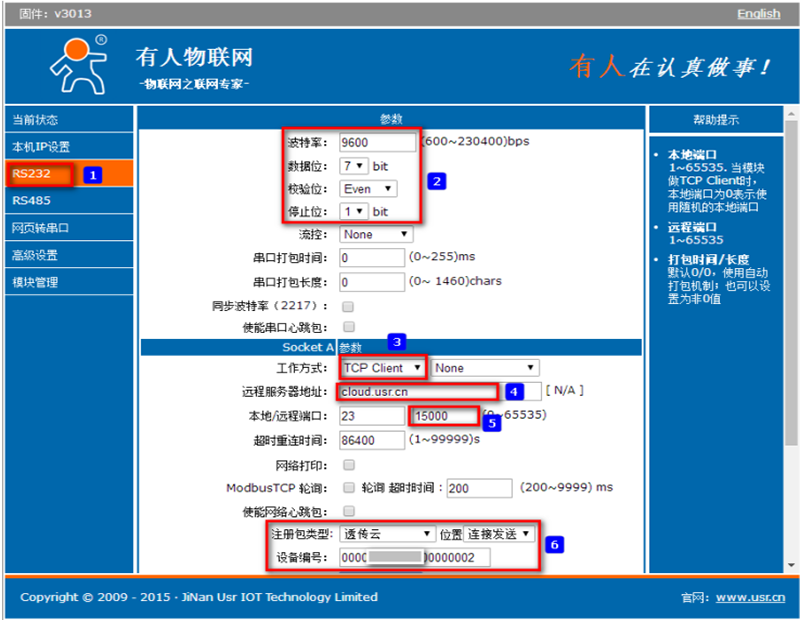Go to 高级设置 in sidebar
800x620 pixels.
click(x=35, y=255)
